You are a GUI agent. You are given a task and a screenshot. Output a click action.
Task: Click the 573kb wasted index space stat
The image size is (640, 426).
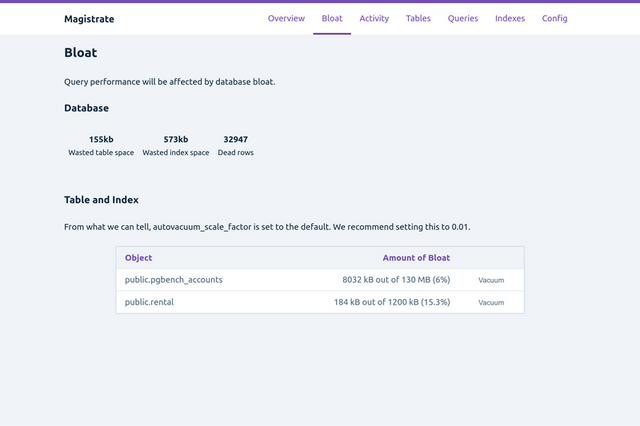tap(176, 140)
